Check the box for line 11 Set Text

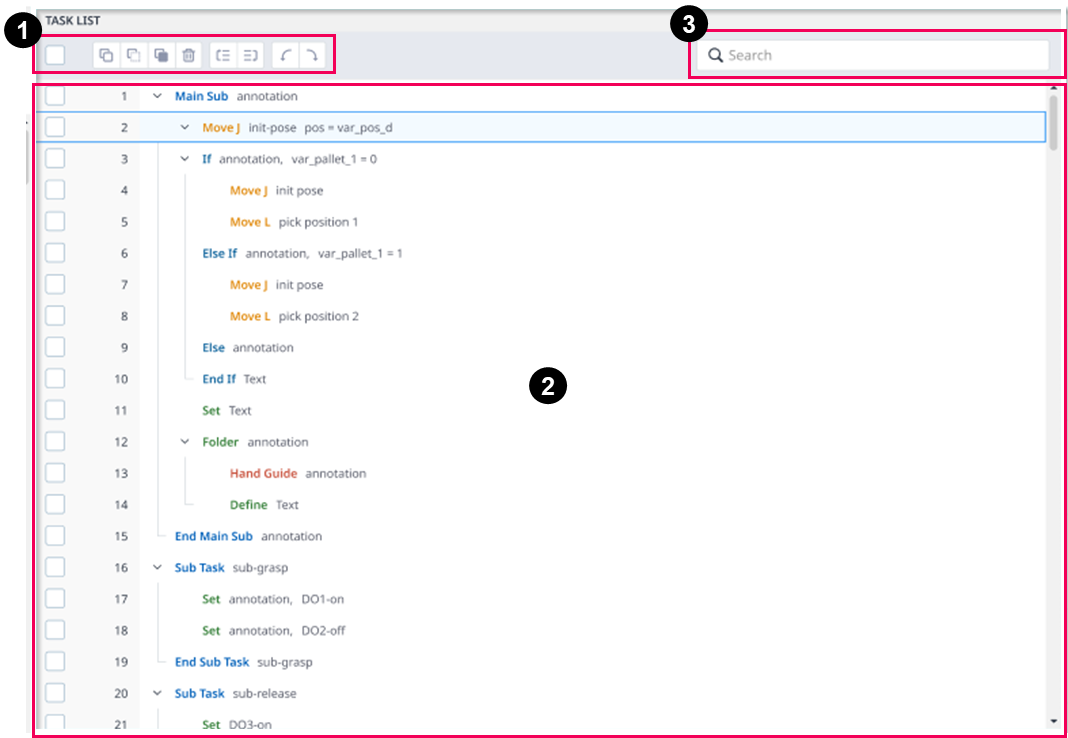pos(54,410)
